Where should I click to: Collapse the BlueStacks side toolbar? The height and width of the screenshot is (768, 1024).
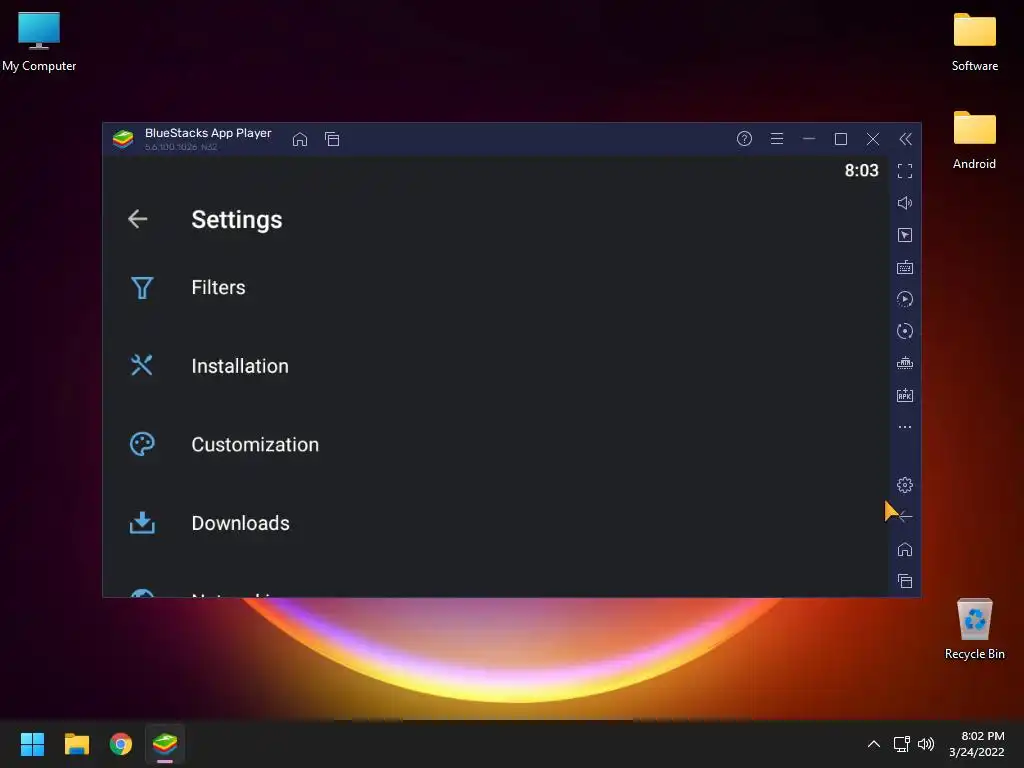pyautogui.click(x=905, y=138)
